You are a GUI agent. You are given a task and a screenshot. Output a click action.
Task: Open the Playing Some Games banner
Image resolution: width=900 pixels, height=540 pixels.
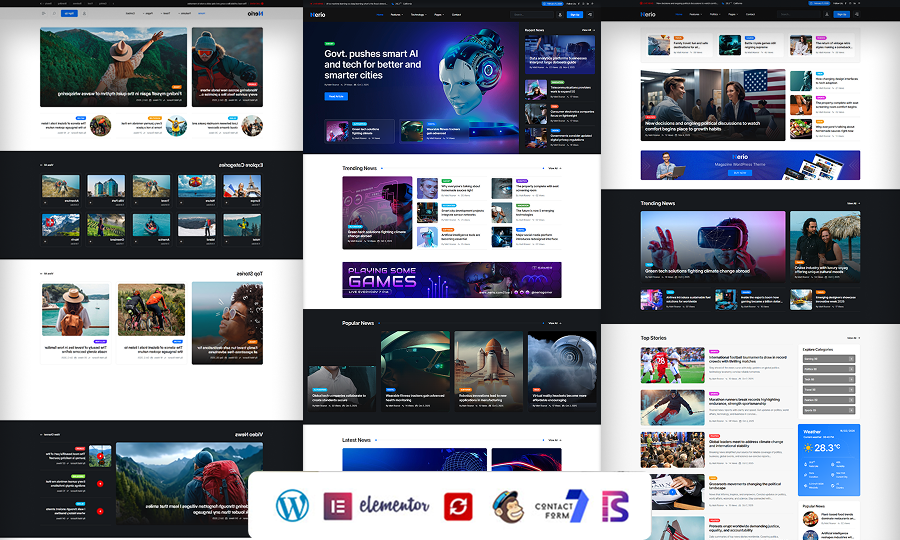pos(452,280)
